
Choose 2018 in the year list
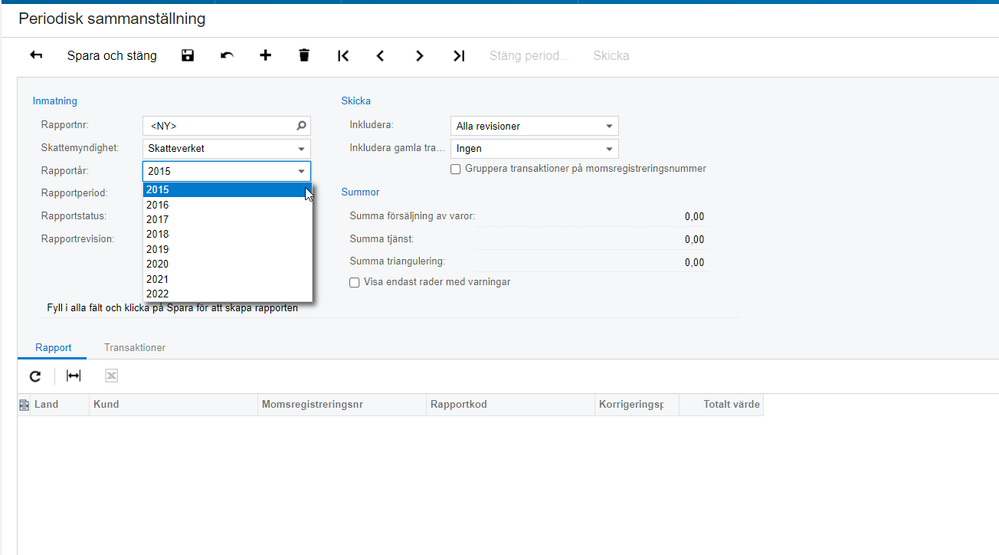click(227, 234)
